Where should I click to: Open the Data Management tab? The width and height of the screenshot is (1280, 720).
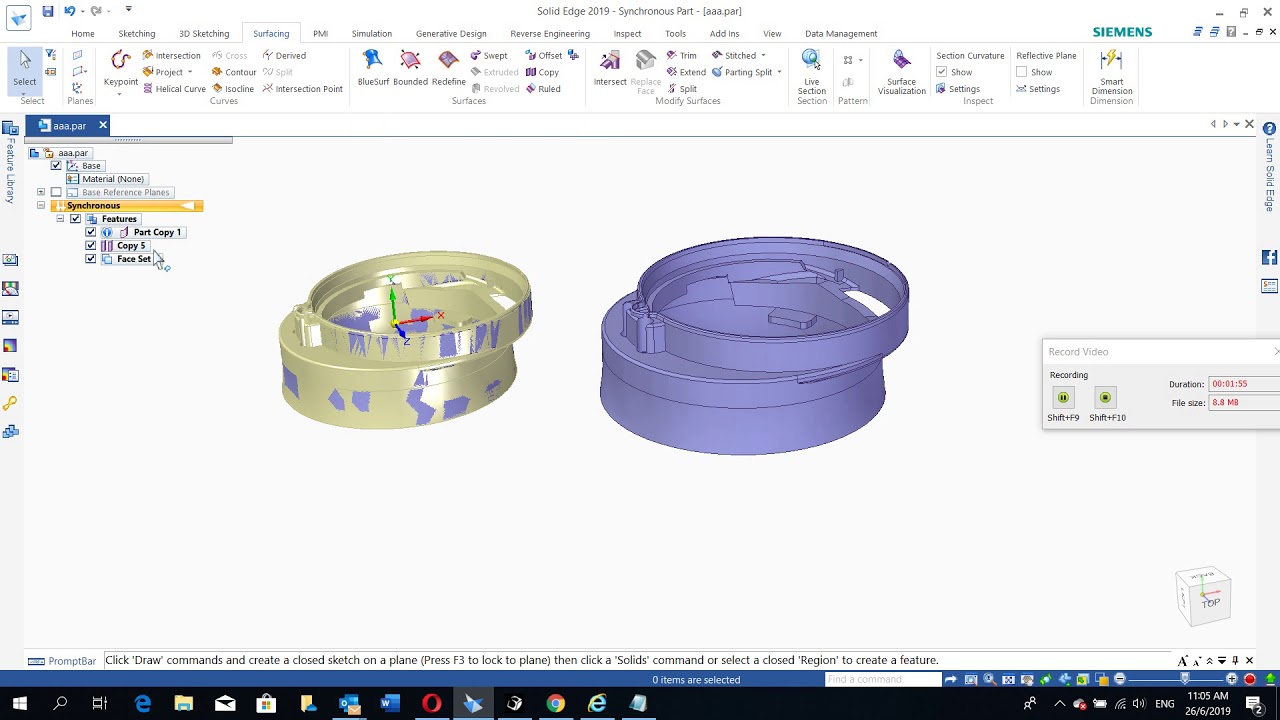(x=841, y=33)
